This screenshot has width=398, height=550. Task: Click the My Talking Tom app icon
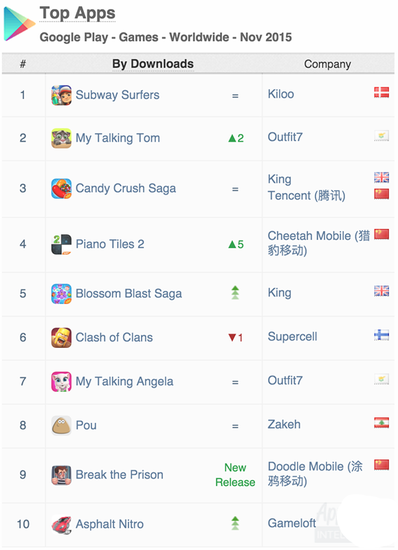[x=61, y=138]
